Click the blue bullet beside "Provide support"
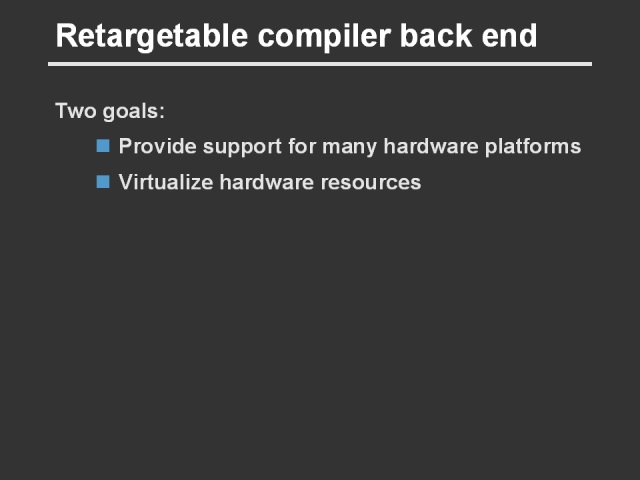Screen dimensions: 640x480 102,146
